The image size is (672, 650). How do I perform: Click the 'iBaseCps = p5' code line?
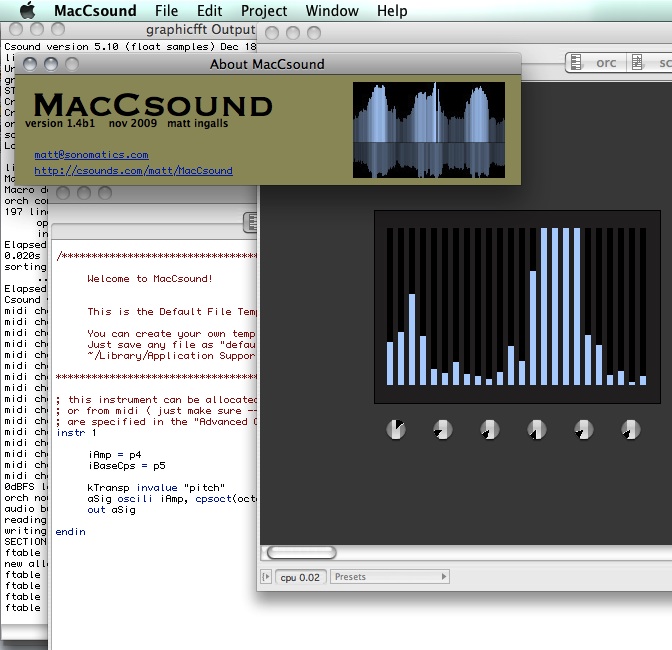click(127, 465)
